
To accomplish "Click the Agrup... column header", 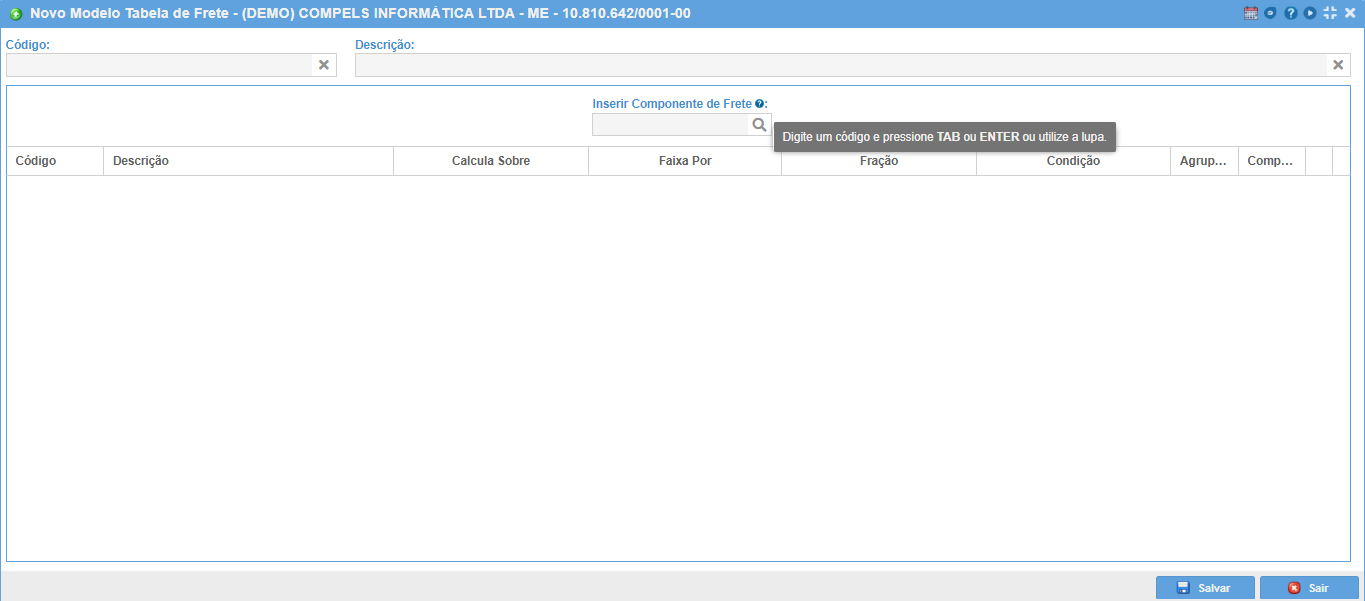I will point(1204,161).
